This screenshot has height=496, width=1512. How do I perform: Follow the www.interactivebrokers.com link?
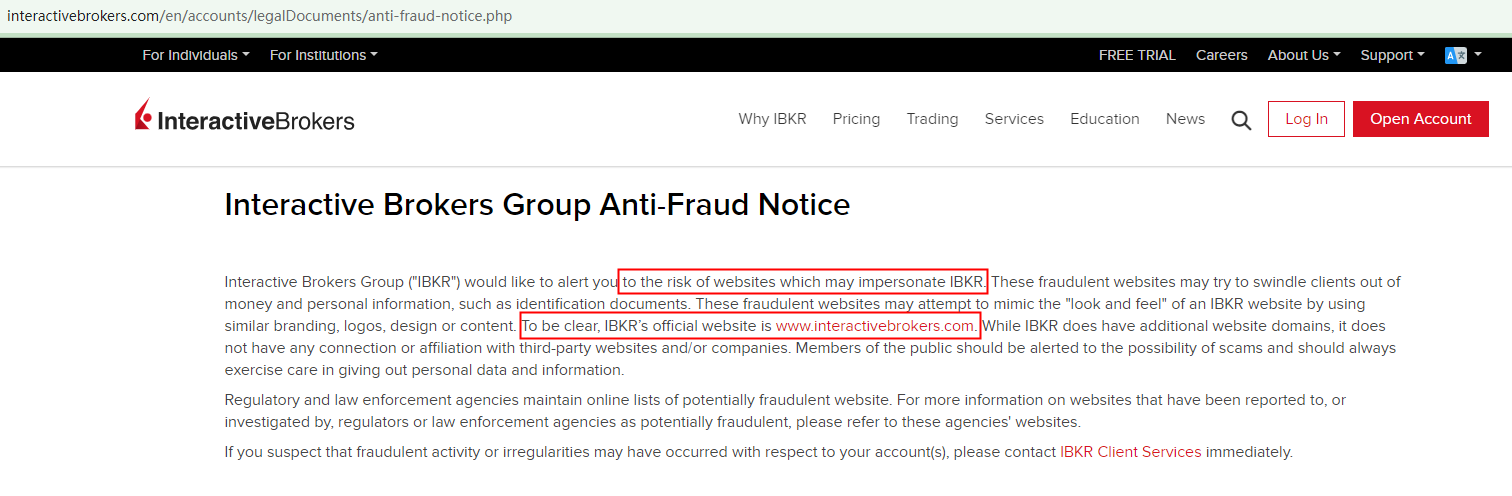coord(875,326)
